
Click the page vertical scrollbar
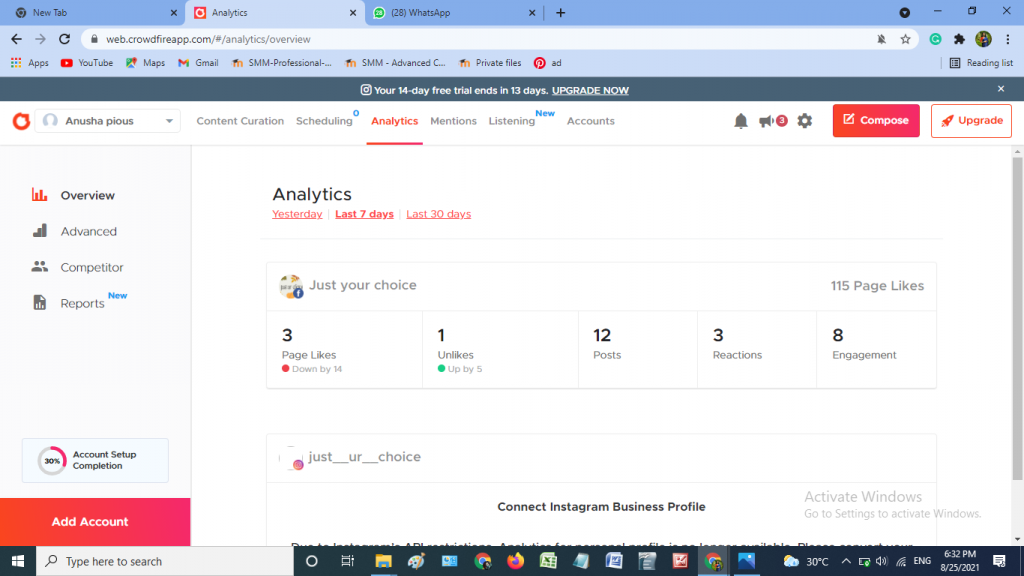tap(1017, 318)
